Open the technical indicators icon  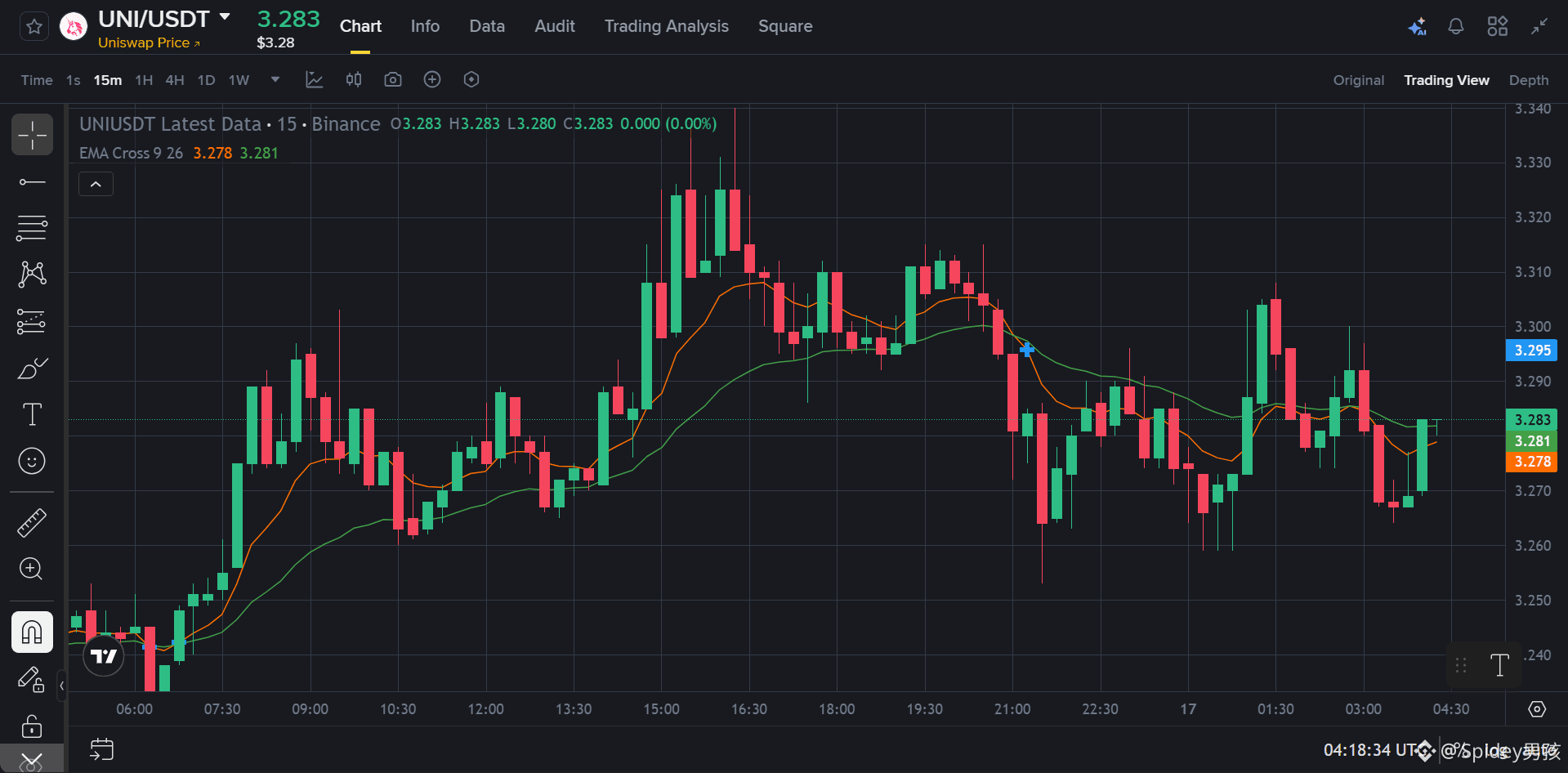315,79
